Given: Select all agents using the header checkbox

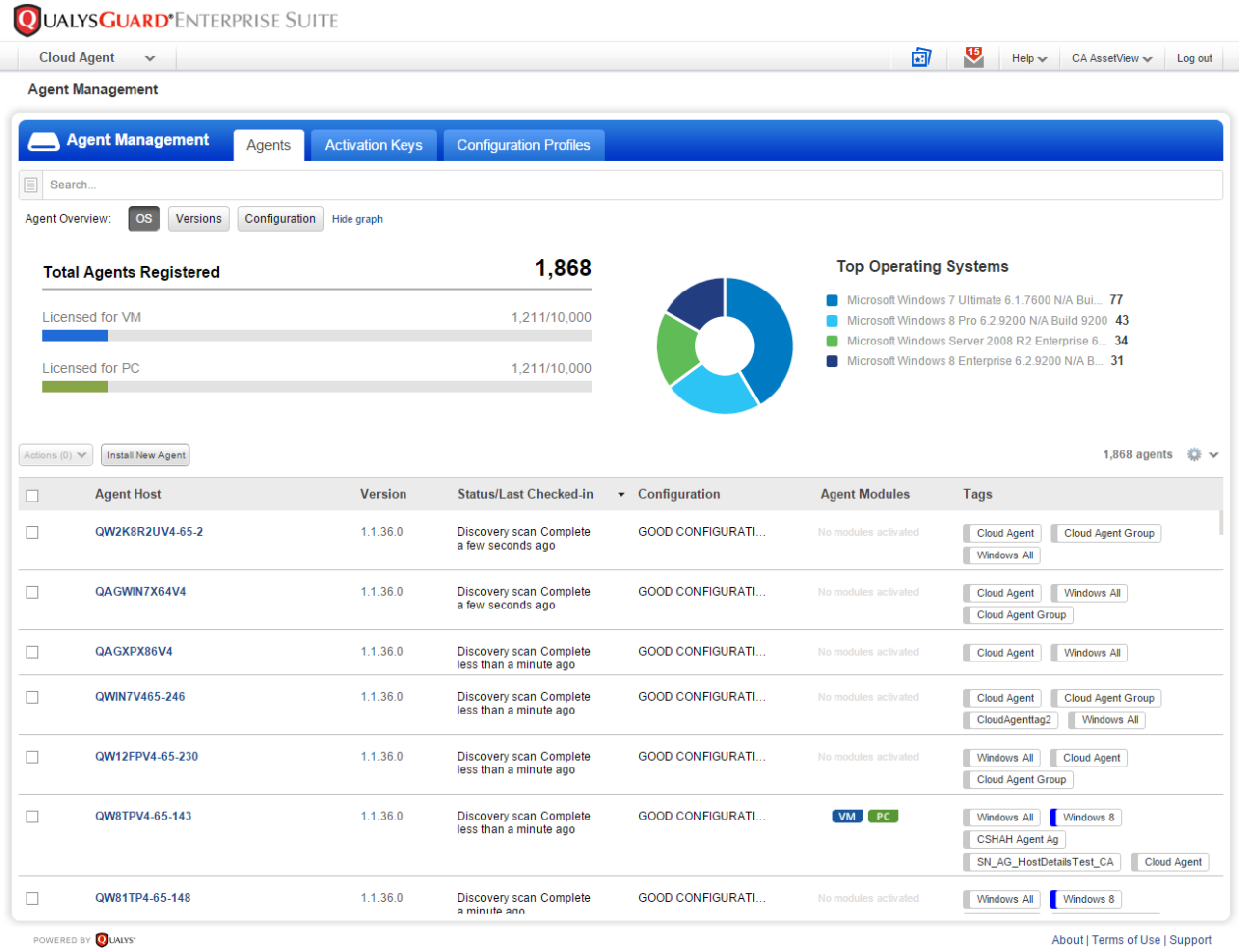Looking at the screenshot, I should (31, 495).
